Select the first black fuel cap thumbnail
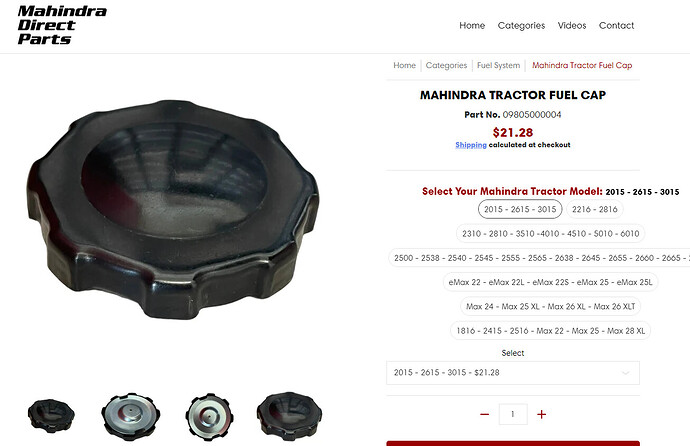The width and height of the screenshot is (690, 446). click(x=51, y=416)
